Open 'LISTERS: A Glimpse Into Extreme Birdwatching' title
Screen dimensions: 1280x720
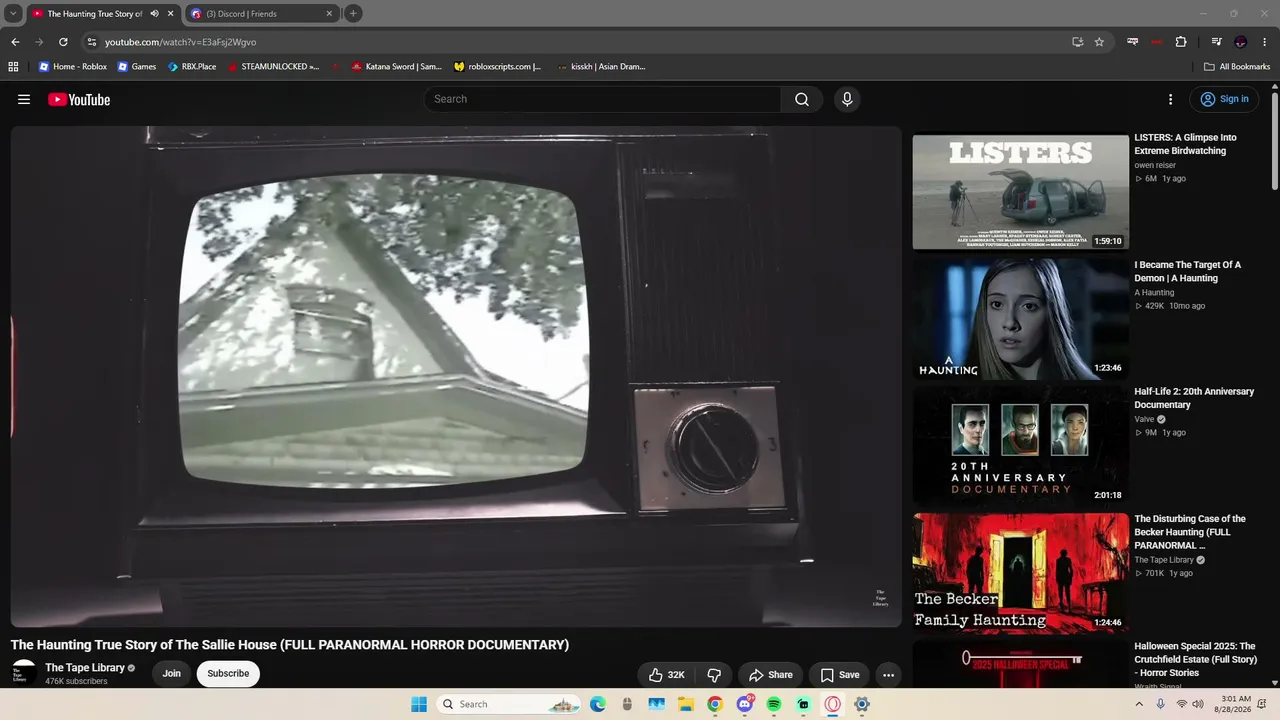(x=1185, y=144)
